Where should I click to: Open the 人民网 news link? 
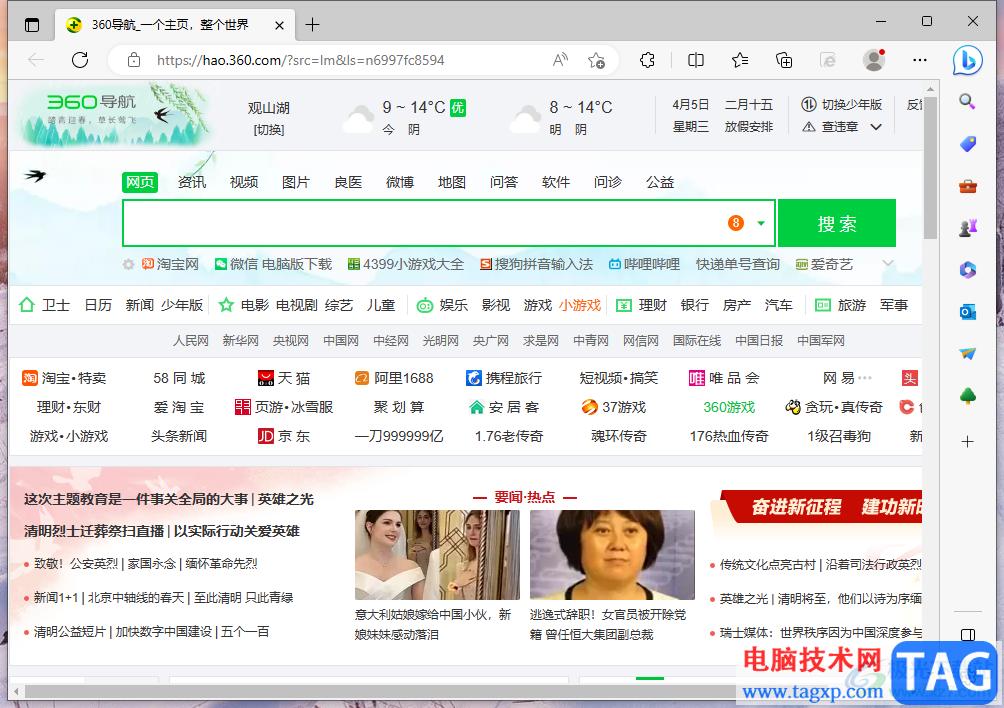(191, 341)
